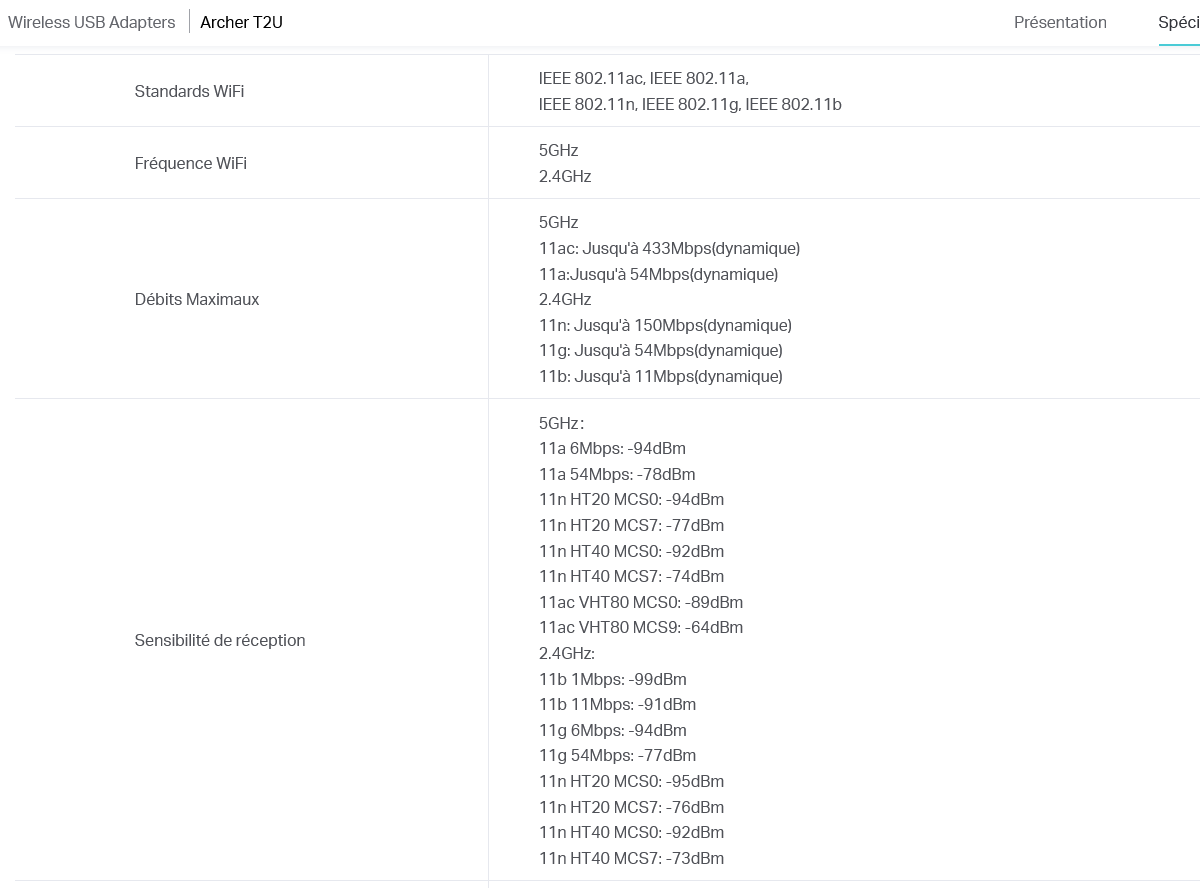Click '11b 1Mbps: -99dBm' line
Image resolution: width=1200 pixels, height=888 pixels.
point(612,679)
